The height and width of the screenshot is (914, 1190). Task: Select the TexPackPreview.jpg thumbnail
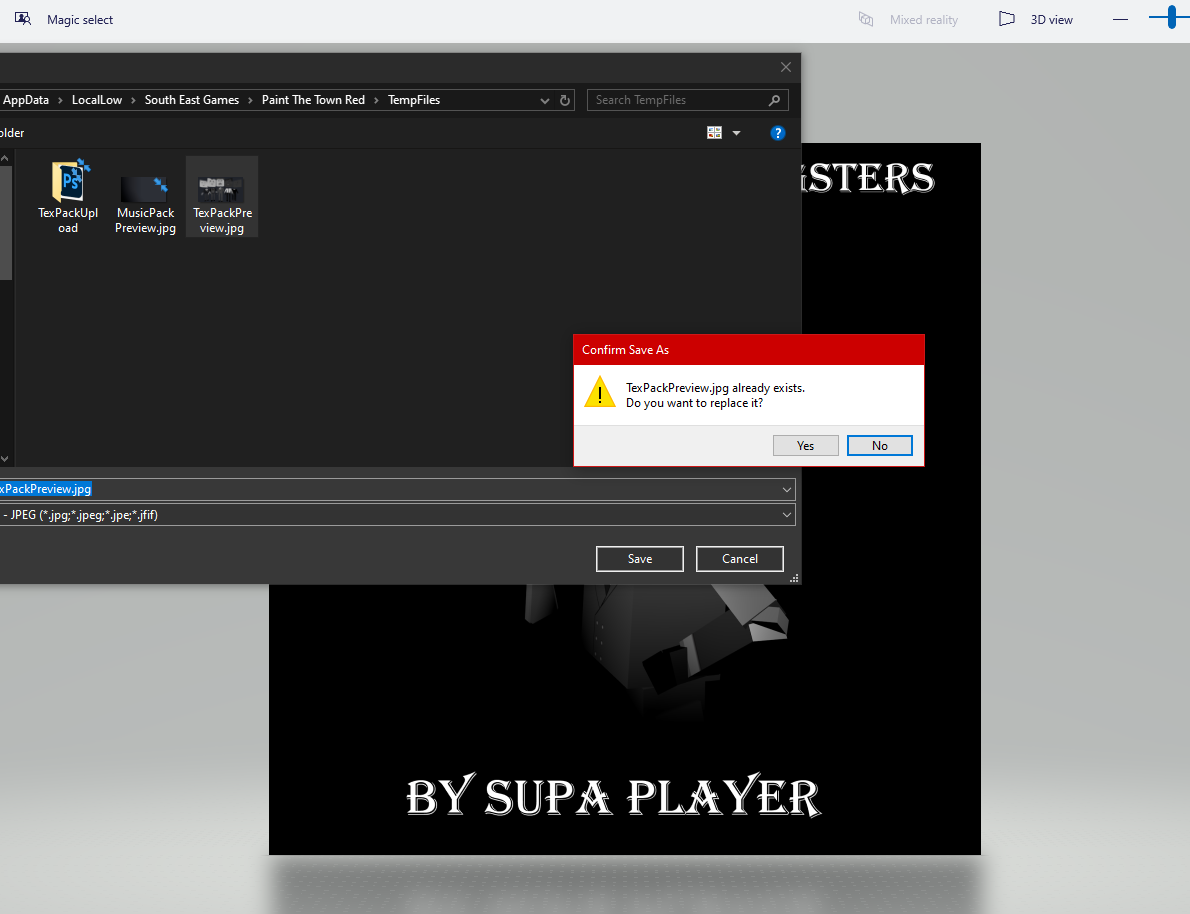coord(221,189)
